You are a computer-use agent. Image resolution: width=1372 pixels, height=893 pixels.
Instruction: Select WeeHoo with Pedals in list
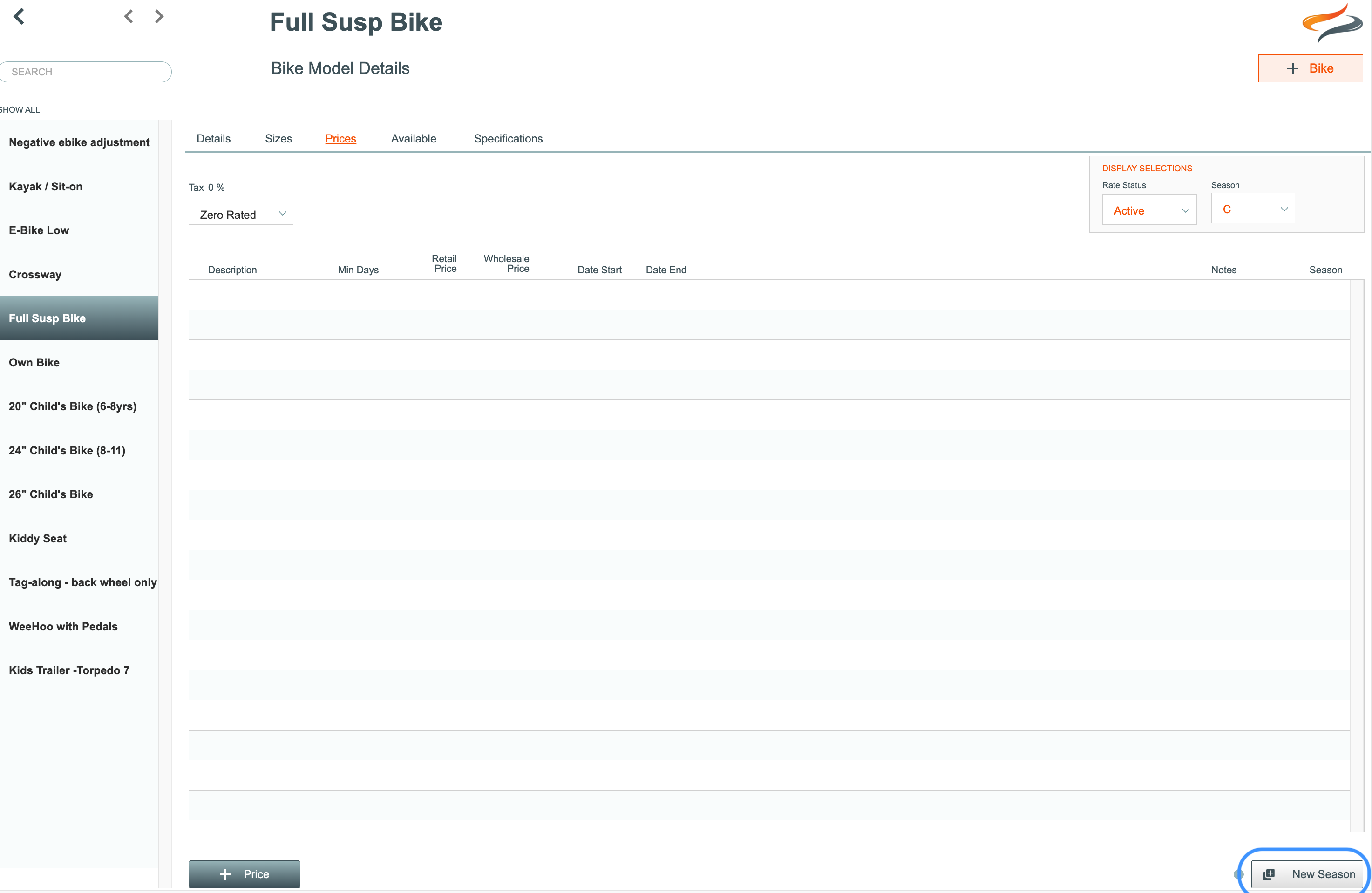(79, 626)
